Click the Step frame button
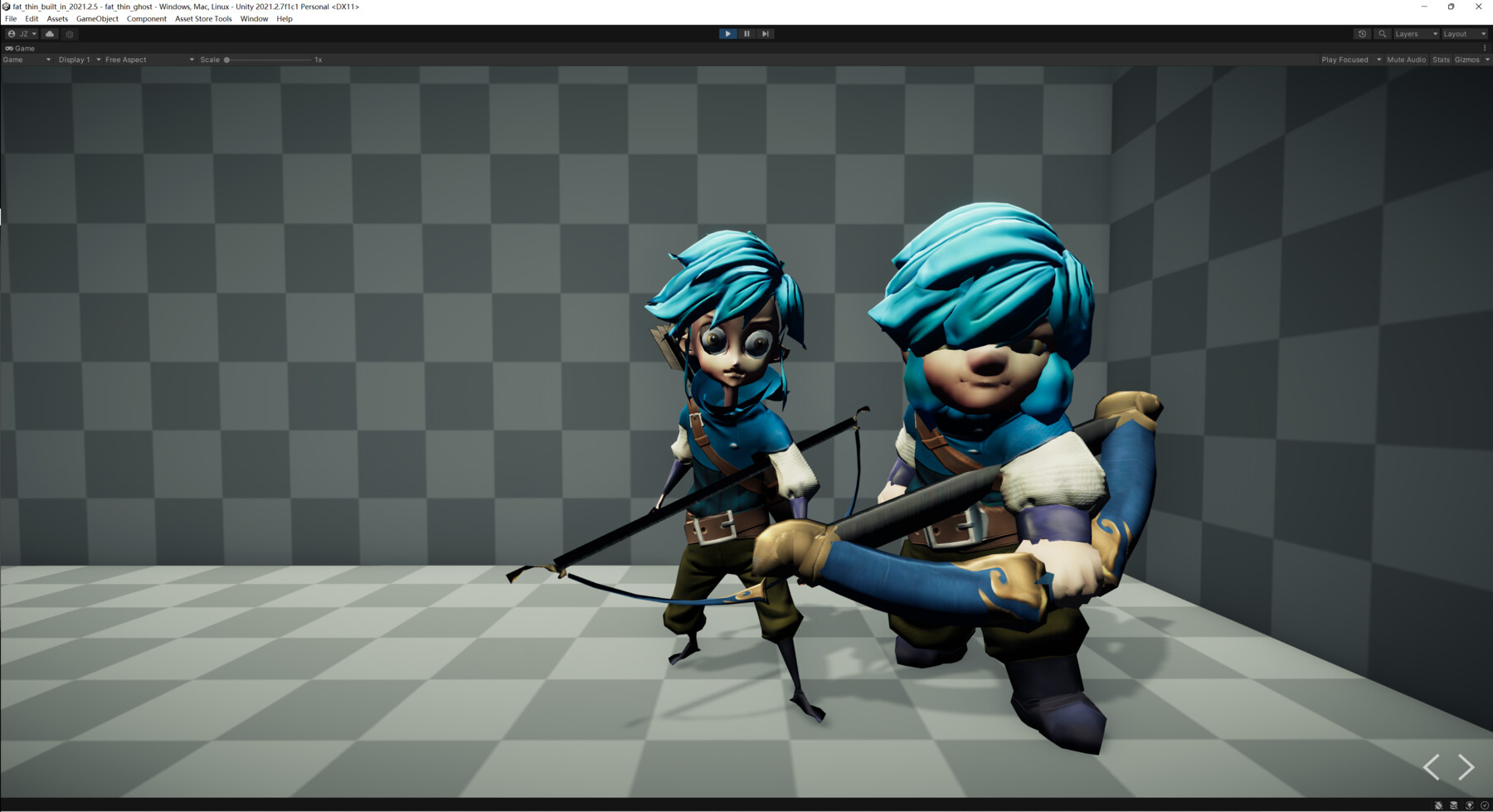 (x=765, y=33)
